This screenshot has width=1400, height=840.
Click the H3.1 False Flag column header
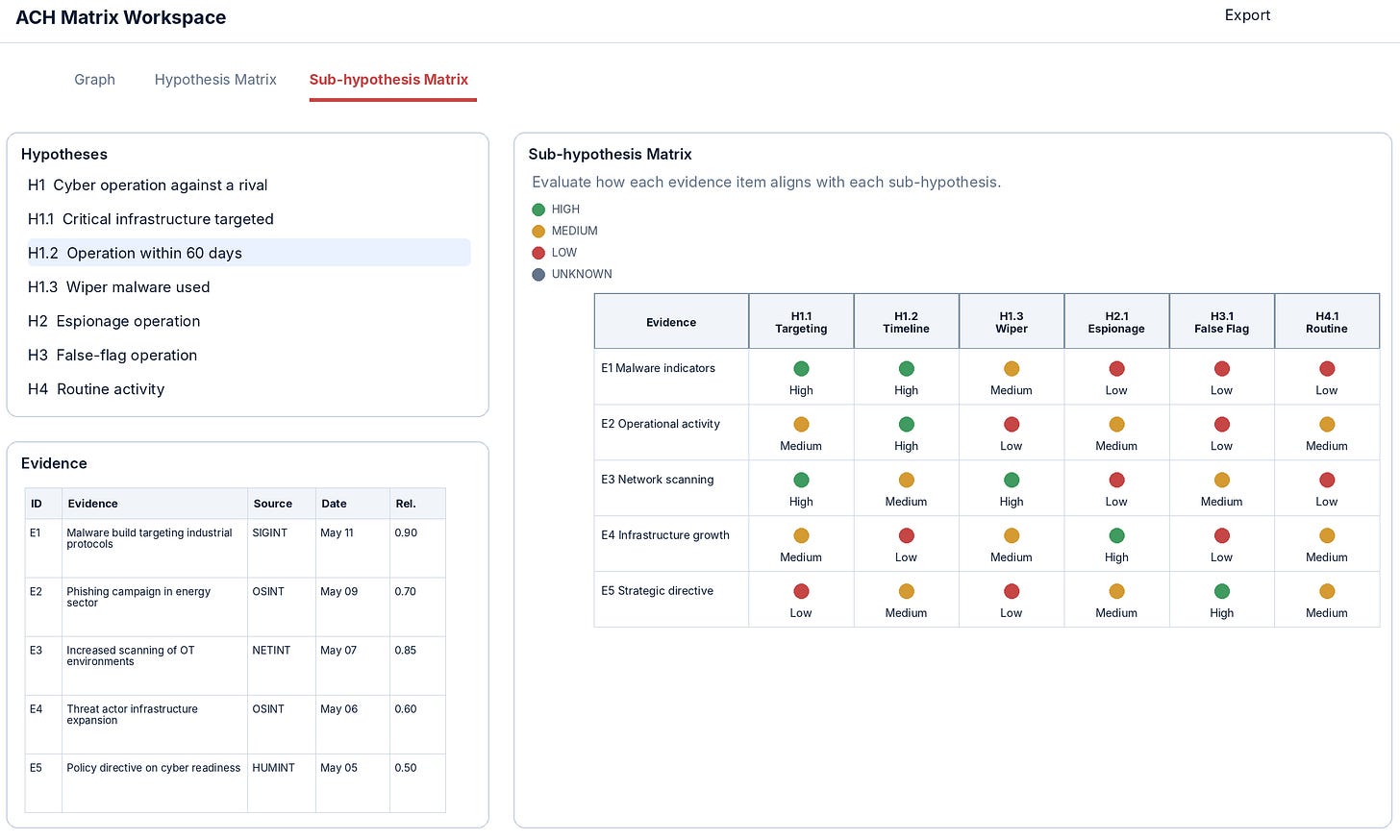[x=1221, y=322]
